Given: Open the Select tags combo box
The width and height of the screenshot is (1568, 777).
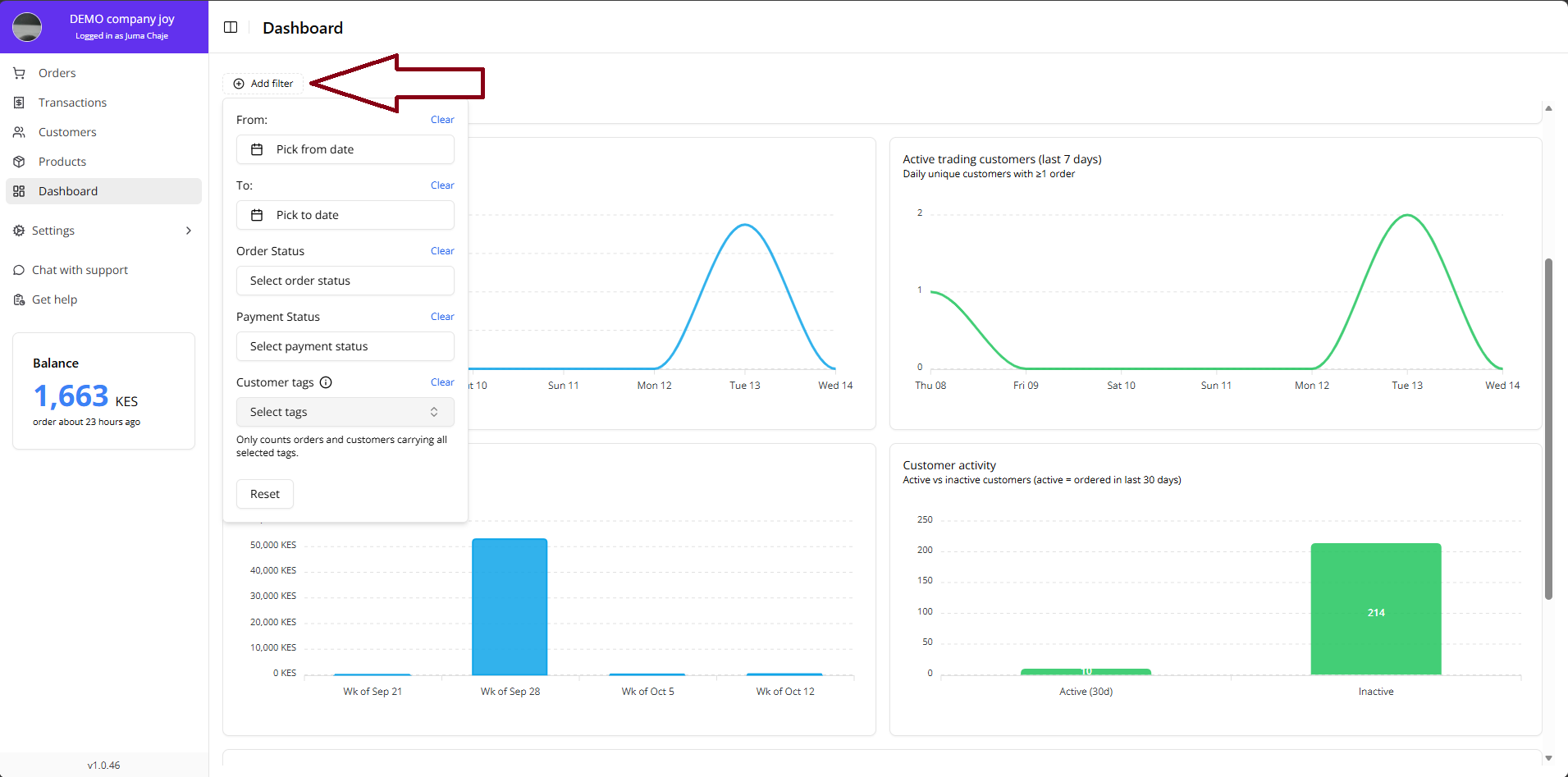Looking at the screenshot, I should [345, 412].
